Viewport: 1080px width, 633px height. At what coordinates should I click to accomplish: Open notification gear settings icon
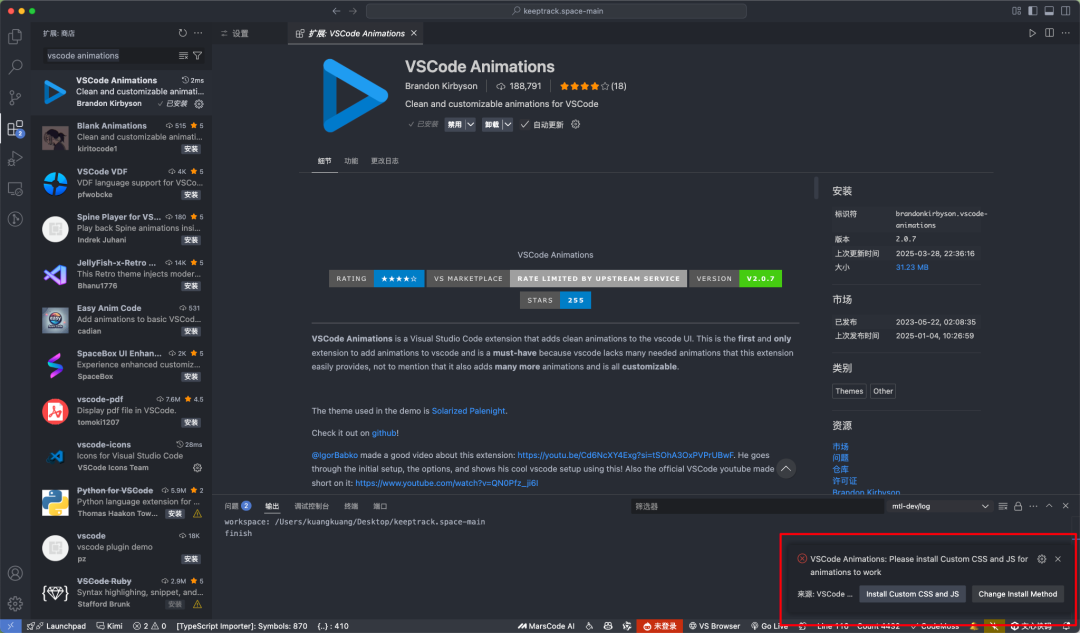click(x=1041, y=559)
